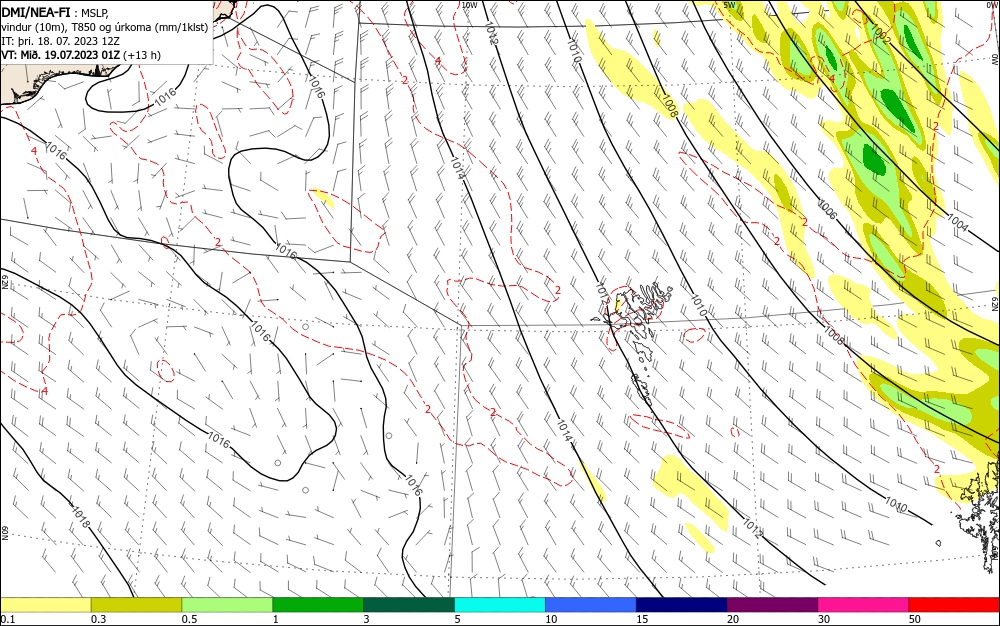This screenshot has width=1000, height=626.
Task: Select the dark teal 3–5 legend block
Action: [x=409, y=605]
